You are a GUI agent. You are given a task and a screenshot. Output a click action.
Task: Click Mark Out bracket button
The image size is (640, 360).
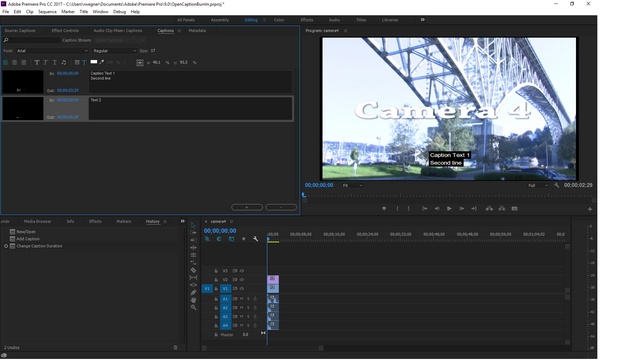point(409,209)
